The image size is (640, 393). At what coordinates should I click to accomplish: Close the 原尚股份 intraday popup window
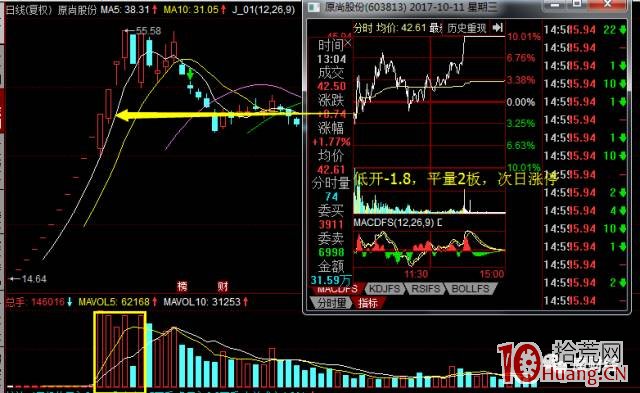coord(607,5)
